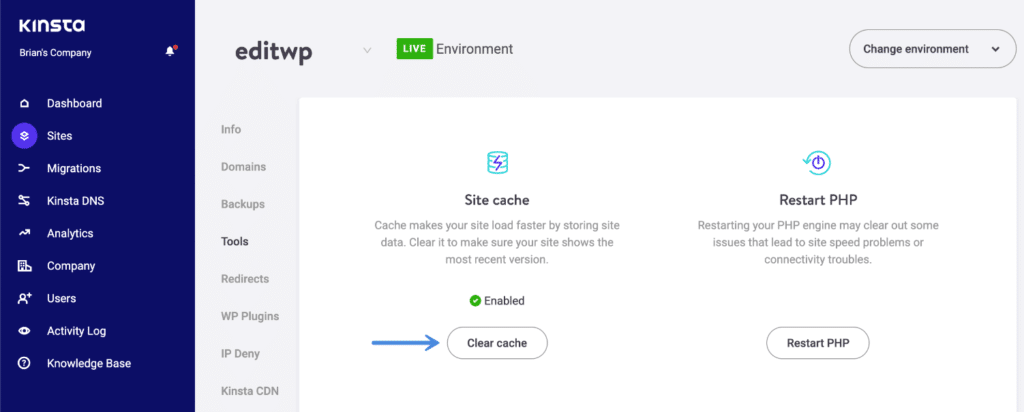Click the Users add-person icon
Image resolution: width=1024 pixels, height=412 pixels.
pyautogui.click(x=24, y=298)
